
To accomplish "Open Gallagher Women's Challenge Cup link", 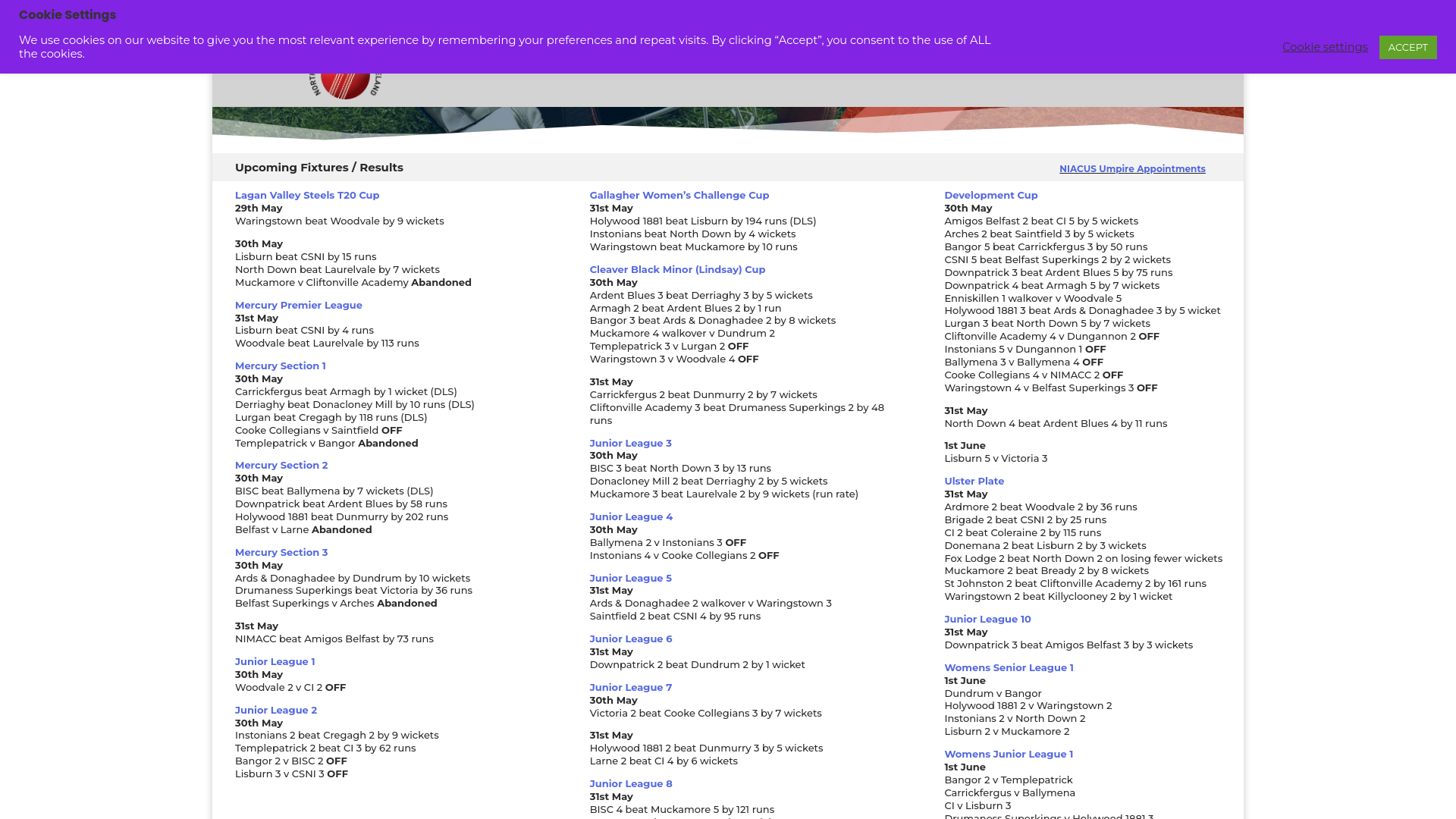I will point(679,196).
